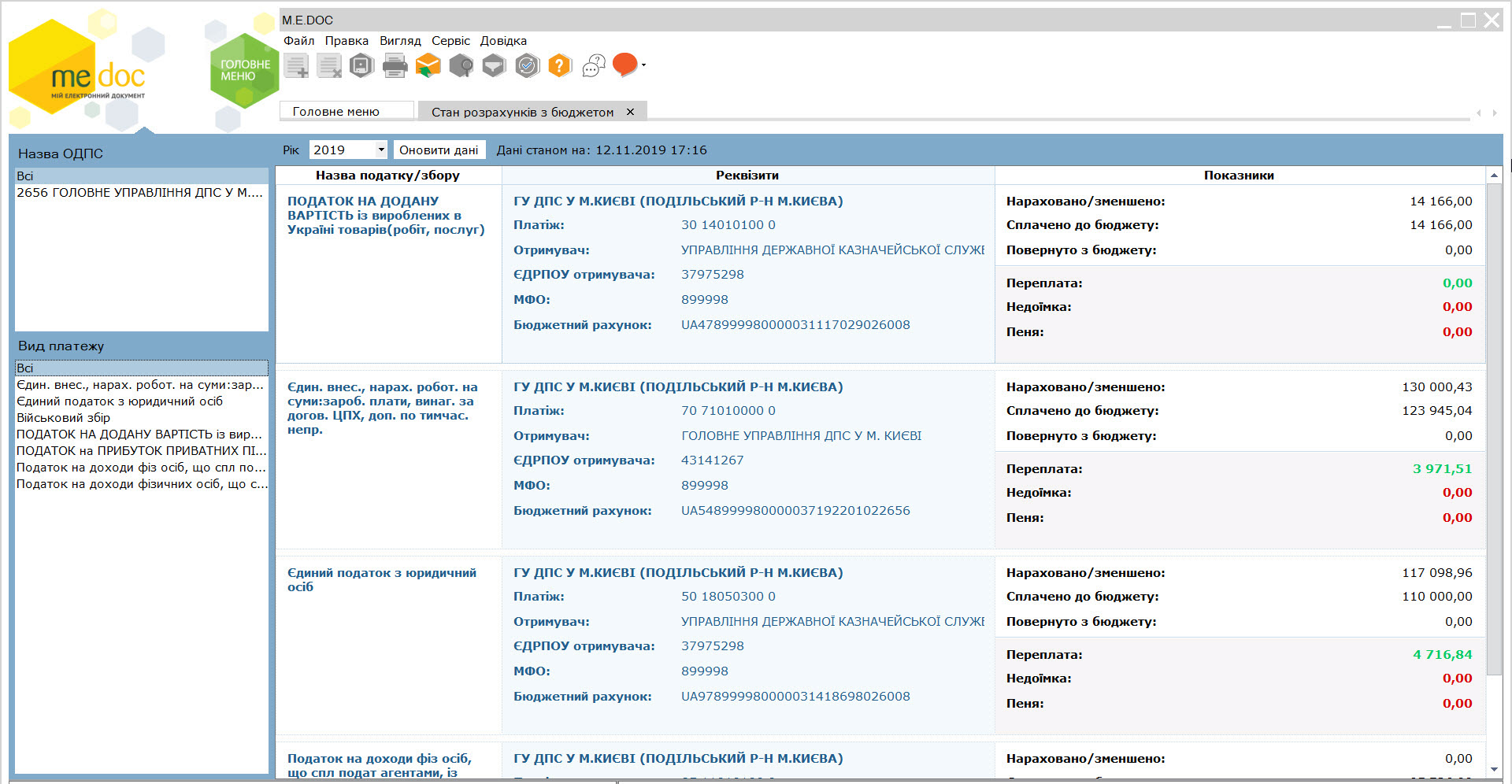Click the save disk icon
1512x784 pixels.
tap(361, 65)
